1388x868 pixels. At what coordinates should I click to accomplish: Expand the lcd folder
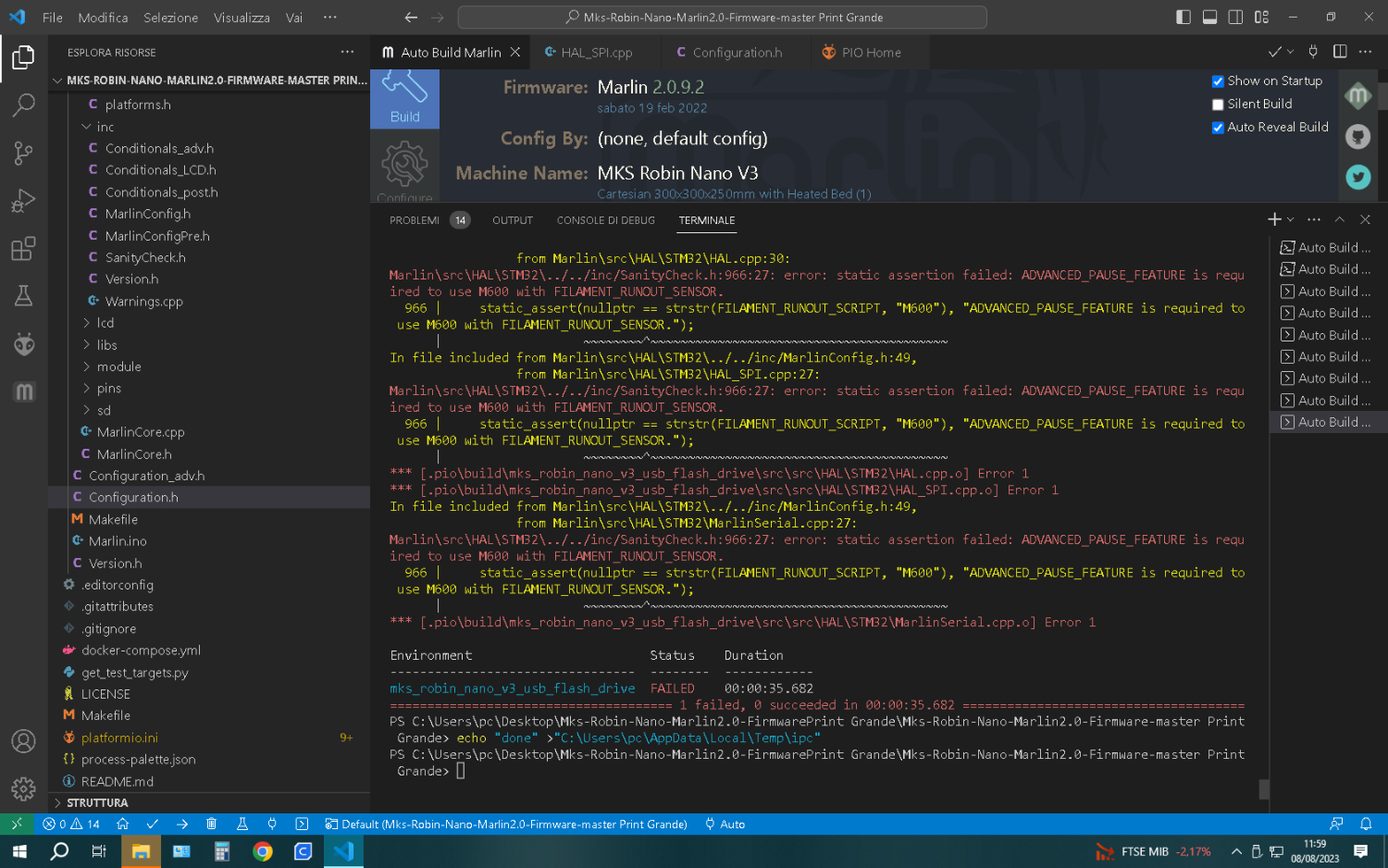pyautogui.click(x=105, y=323)
